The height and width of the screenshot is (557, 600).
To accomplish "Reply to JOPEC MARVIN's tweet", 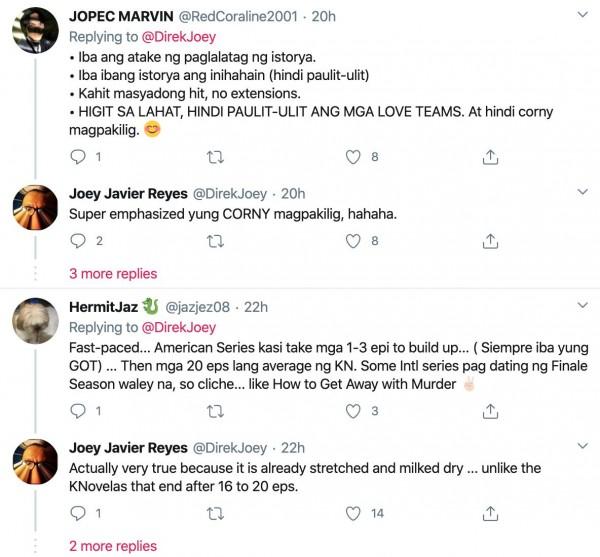I will [79, 157].
